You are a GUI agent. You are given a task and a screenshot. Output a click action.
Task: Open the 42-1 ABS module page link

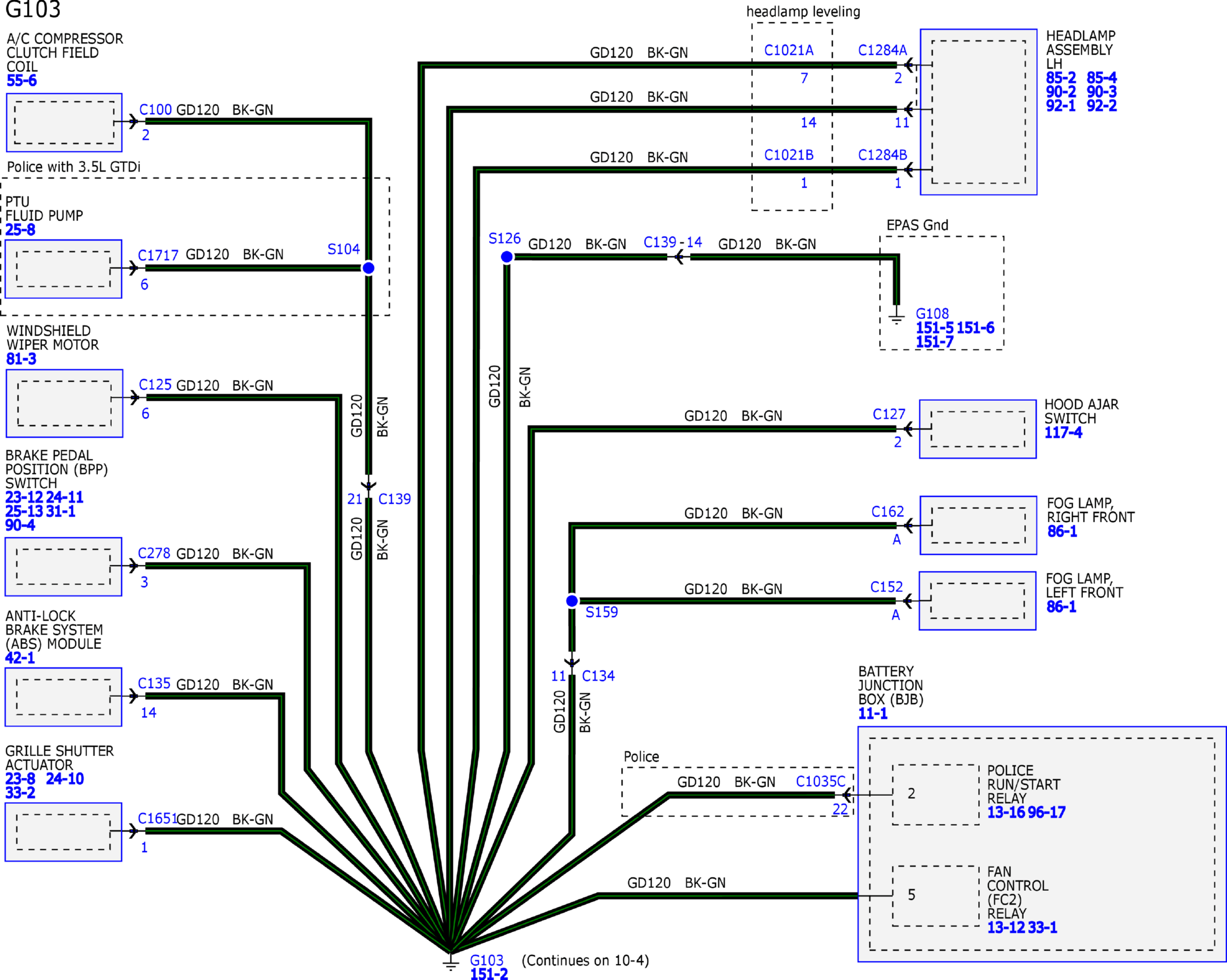pyautogui.click(x=20, y=658)
